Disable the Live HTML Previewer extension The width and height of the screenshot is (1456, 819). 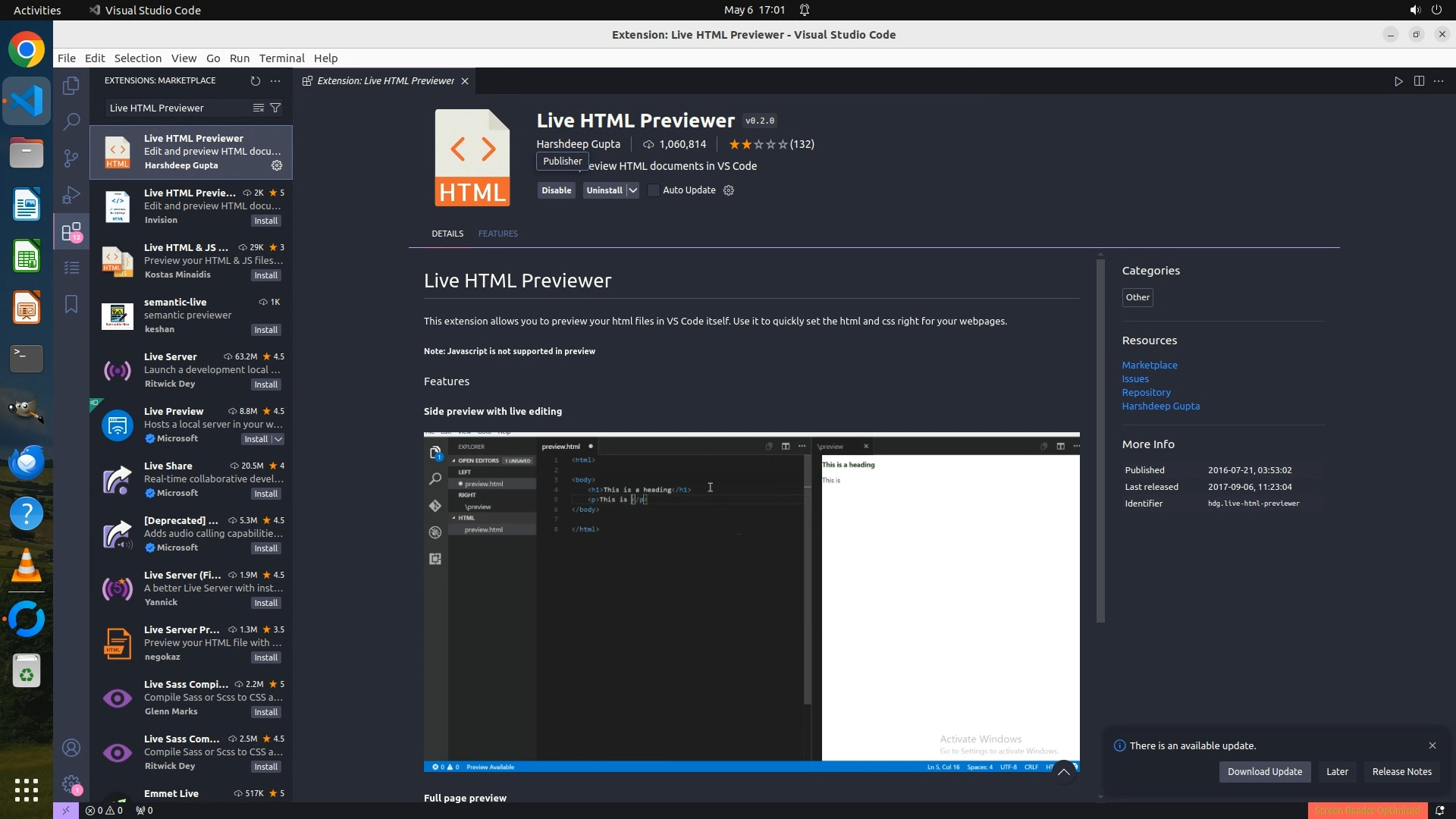[x=556, y=190]
